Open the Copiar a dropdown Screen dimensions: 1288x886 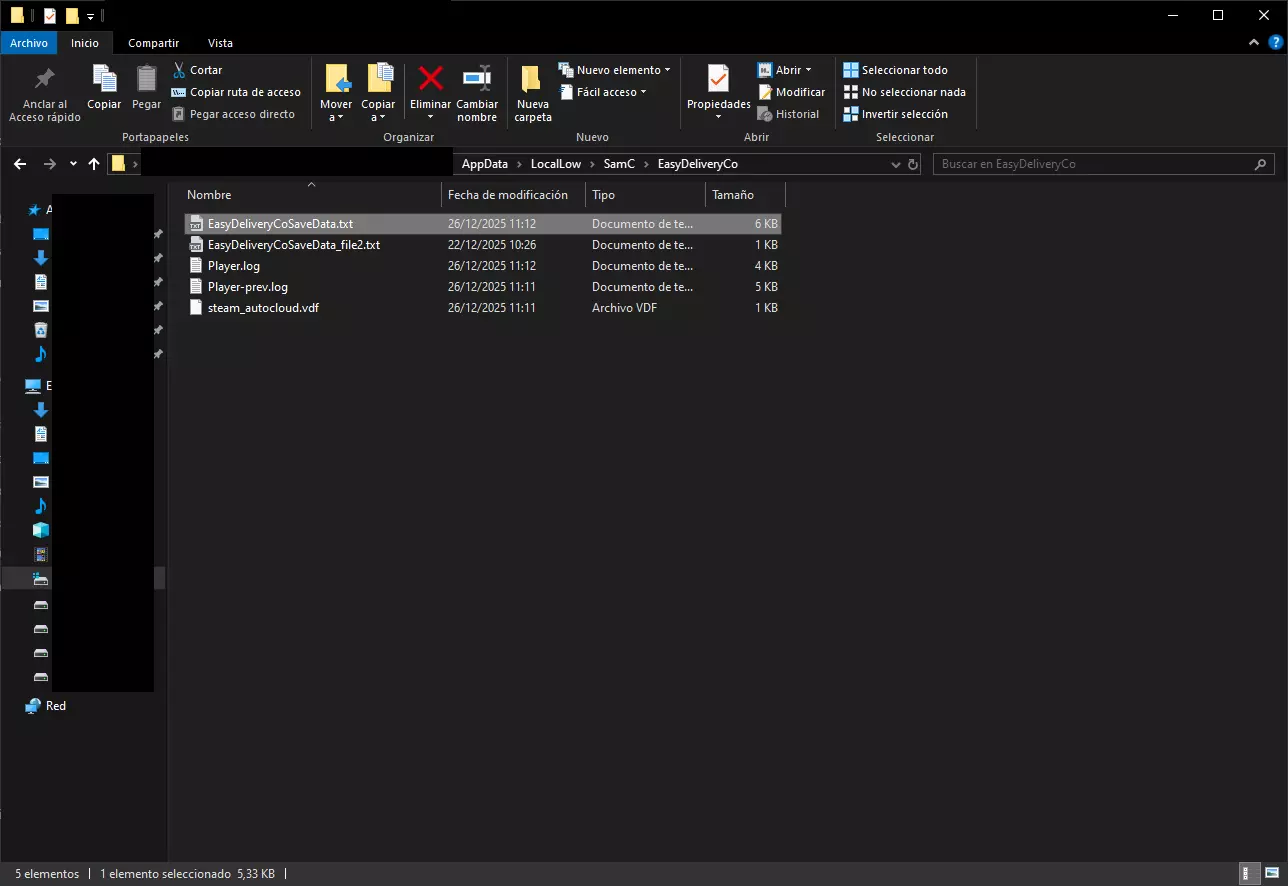[x=378, y=111]
